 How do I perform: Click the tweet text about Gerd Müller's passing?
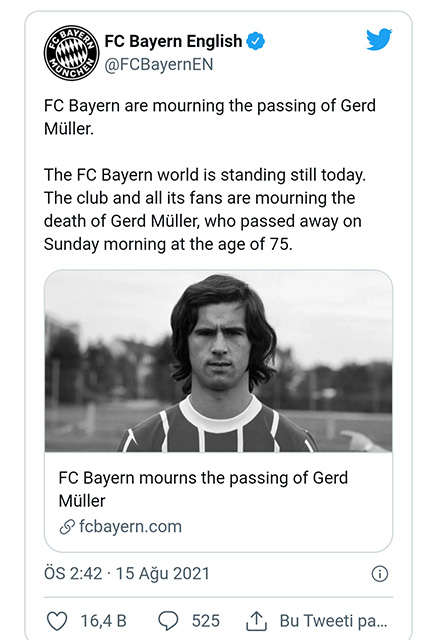click(210, 117)
